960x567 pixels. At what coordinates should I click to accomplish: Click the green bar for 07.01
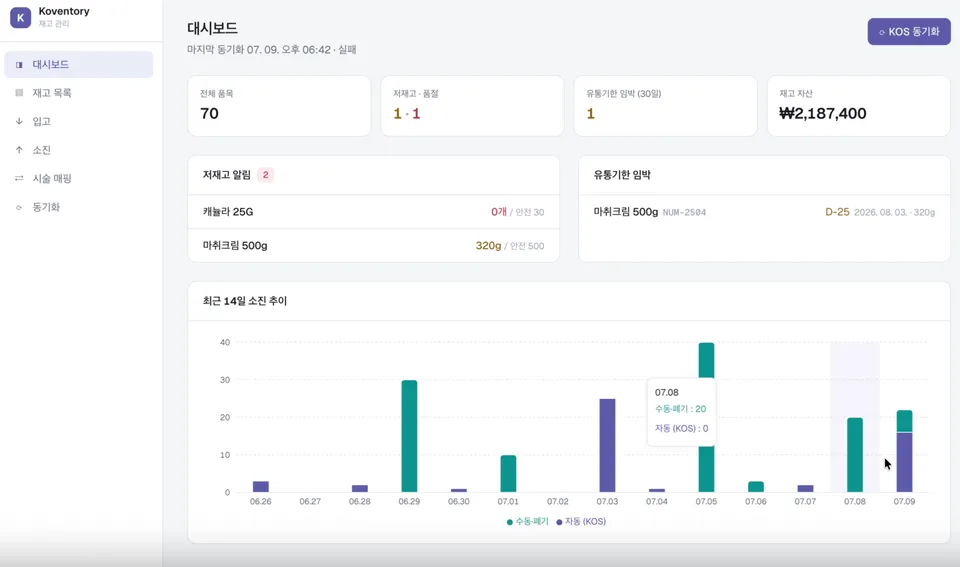tap(508, 474)
